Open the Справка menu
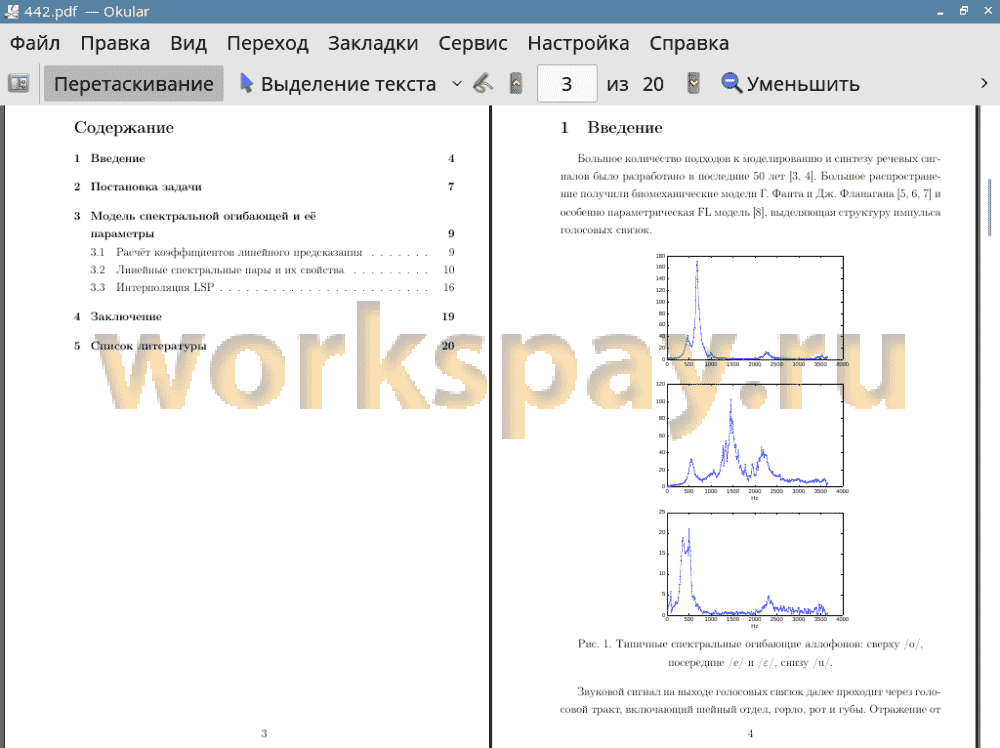This screenshot has height=748, width=1000. [x=689, y=43]
